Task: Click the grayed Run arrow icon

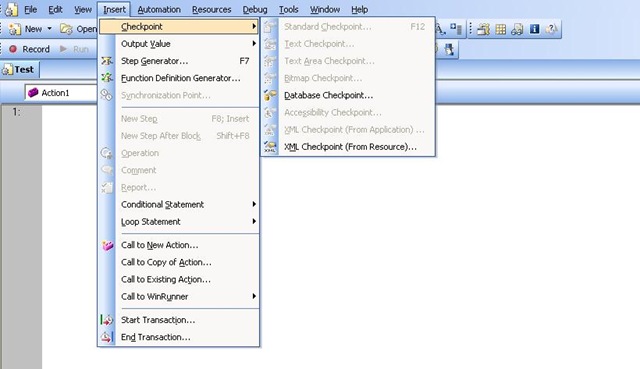Action: pos(63,49)
